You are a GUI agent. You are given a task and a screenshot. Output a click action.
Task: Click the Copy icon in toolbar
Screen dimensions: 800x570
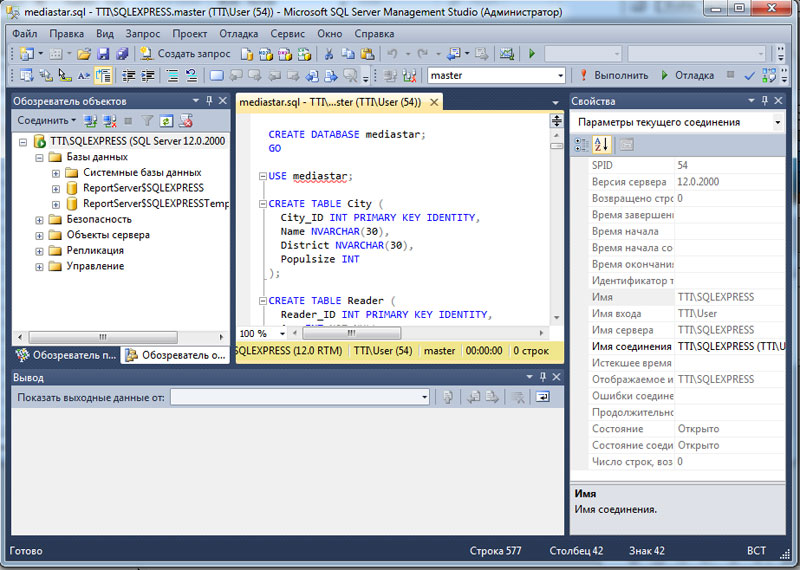348,54
